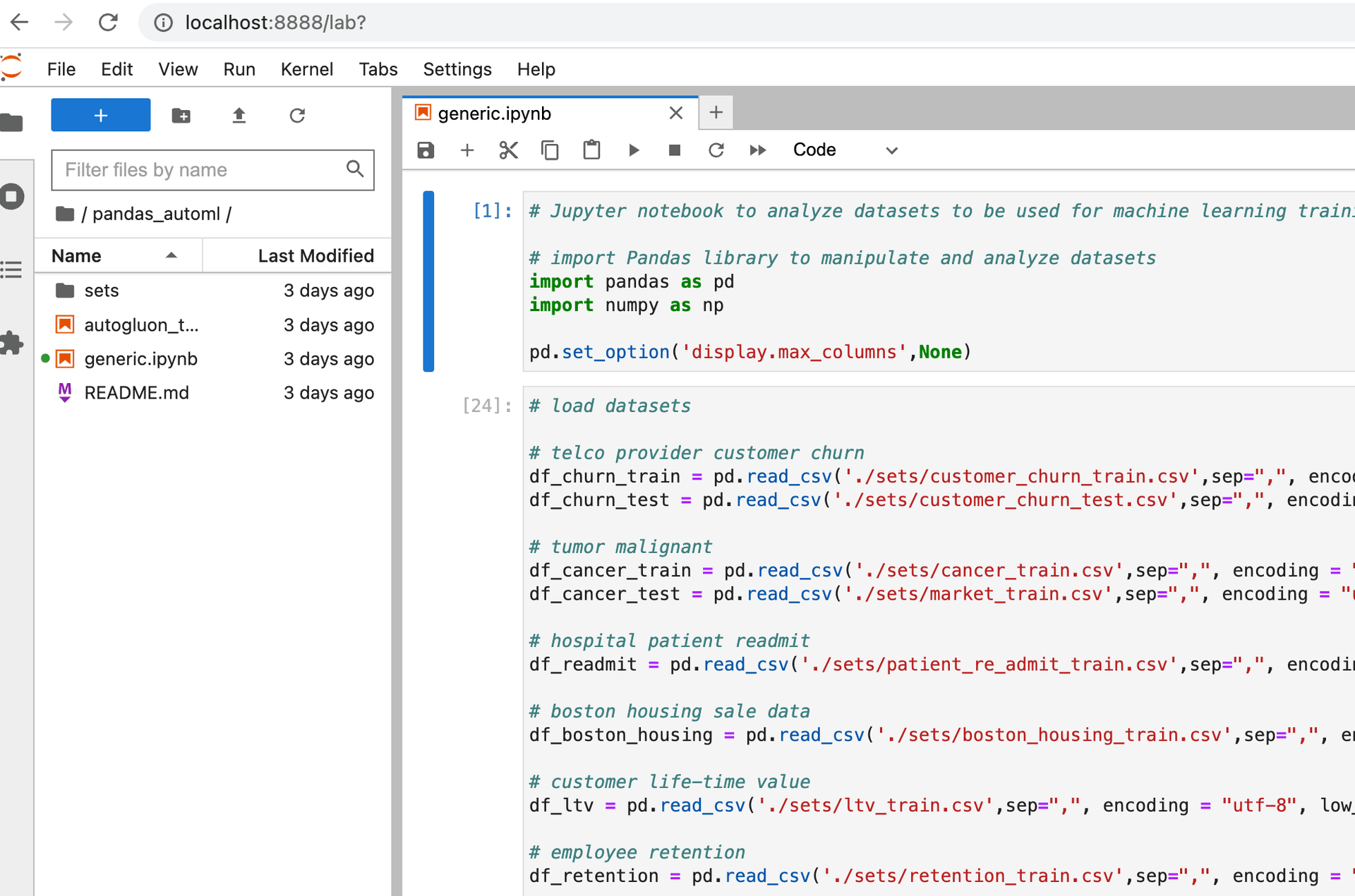This screenshot has width=1355, height=896.
Task: Click the Jupyter logo icon
Action: pyautogui.click(x=11, y=68)
